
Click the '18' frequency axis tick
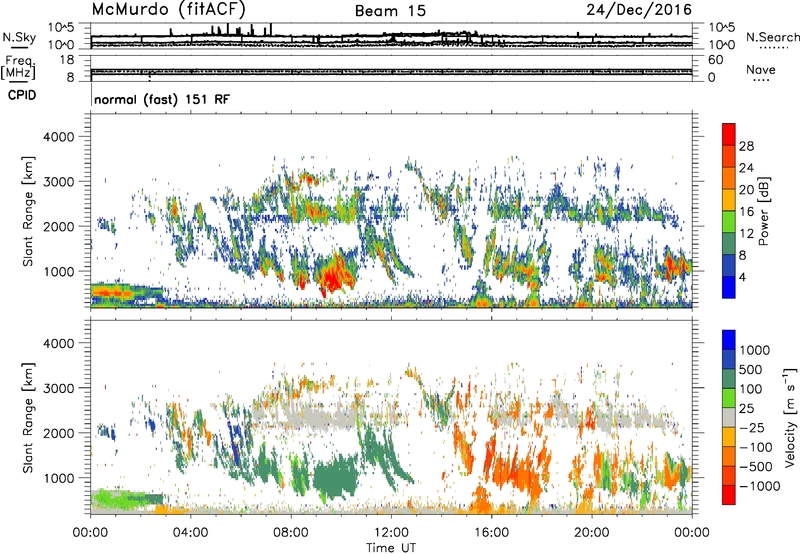click(x=67, y=60)
